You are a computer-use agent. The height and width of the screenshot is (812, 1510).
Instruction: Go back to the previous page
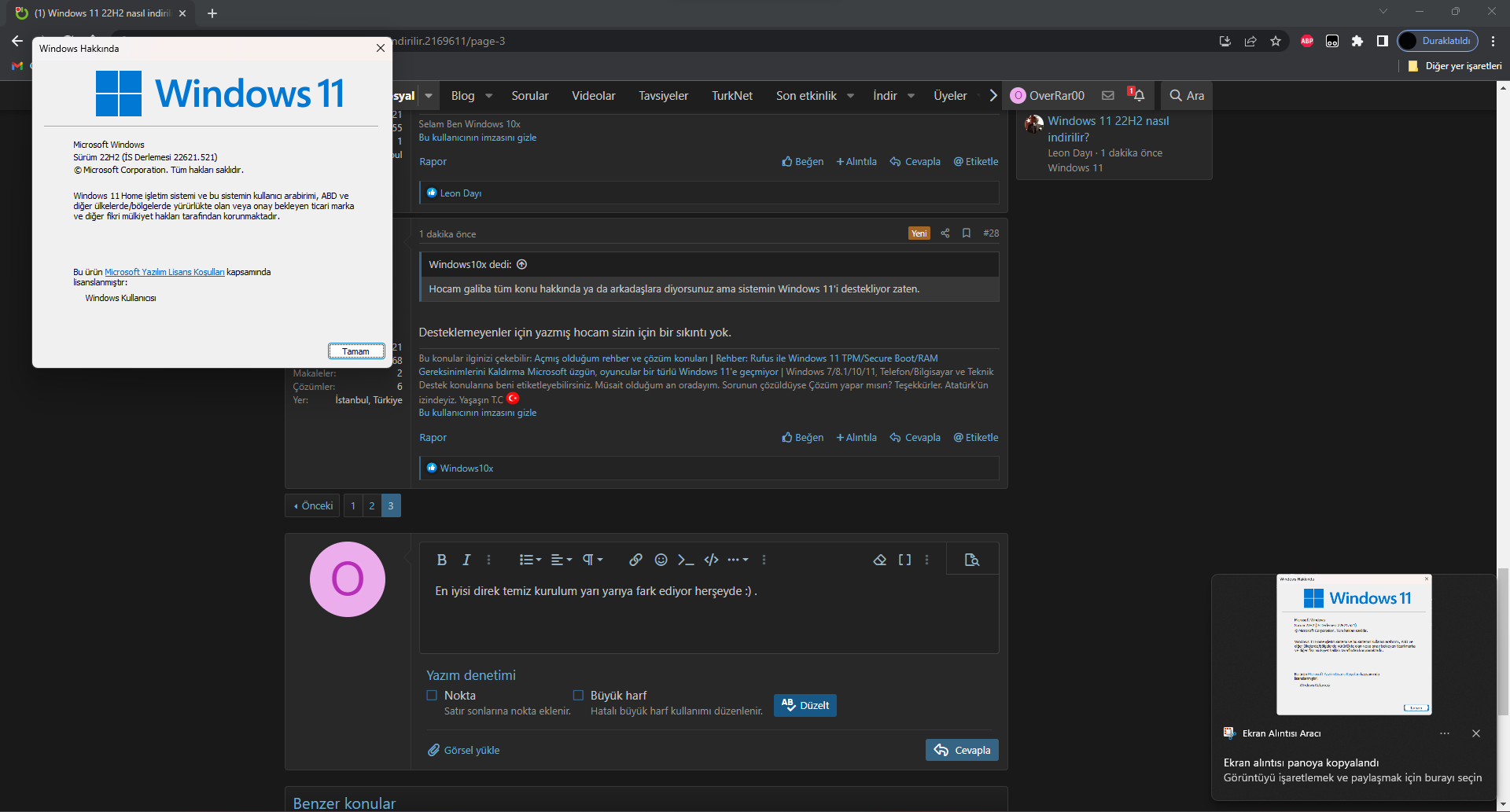[x=17, y=41]
